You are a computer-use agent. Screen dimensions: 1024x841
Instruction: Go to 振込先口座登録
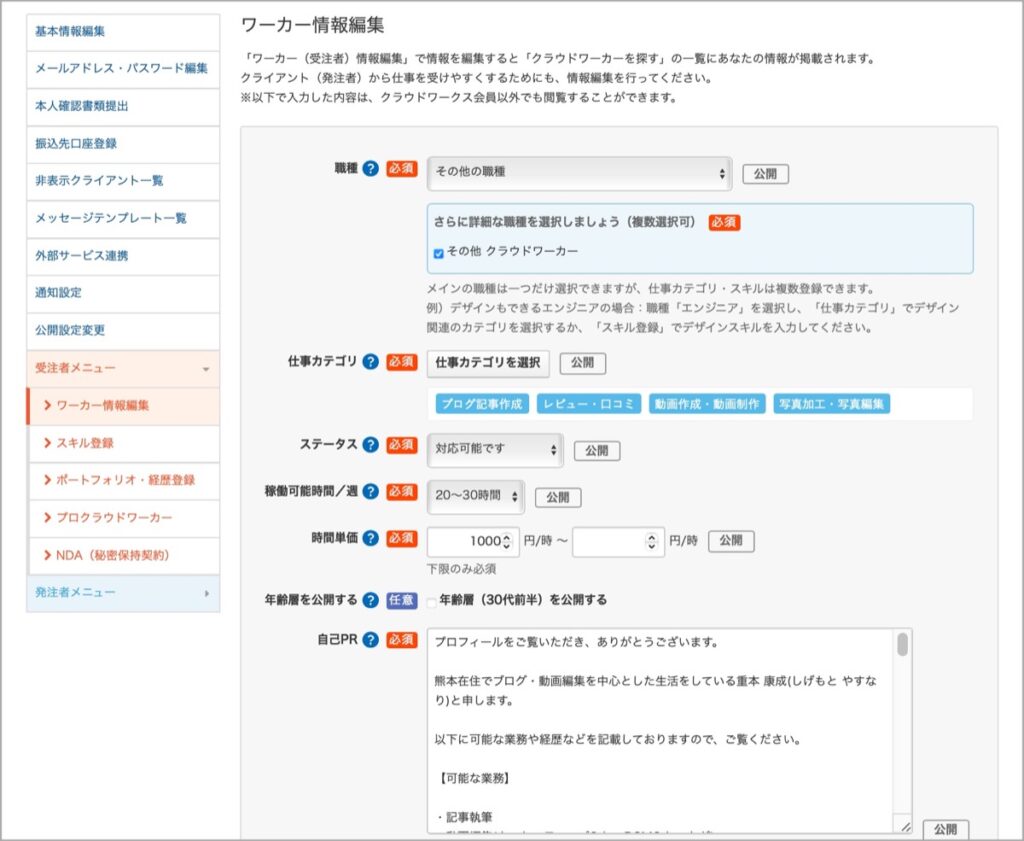(123, 144)
